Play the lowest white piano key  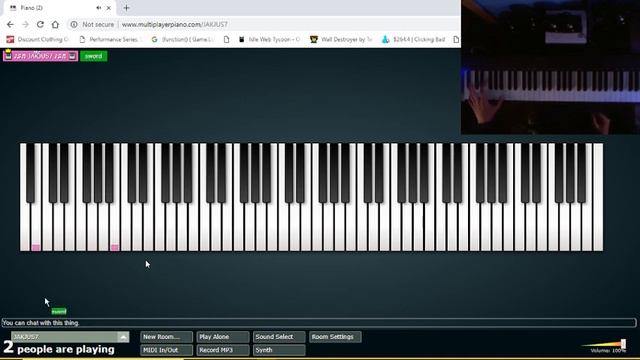point(24,229)
